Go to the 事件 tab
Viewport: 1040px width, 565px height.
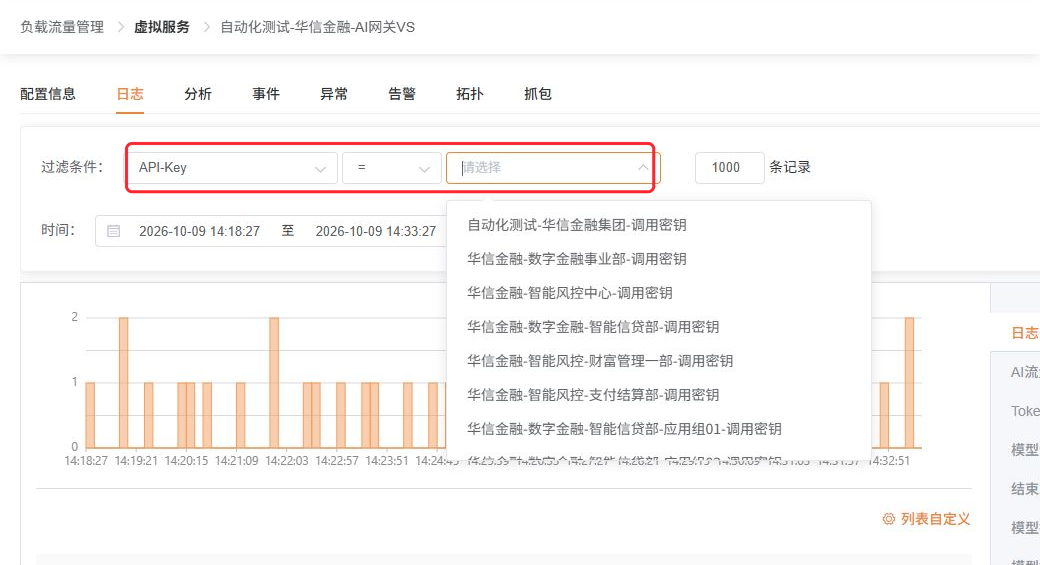266,94
